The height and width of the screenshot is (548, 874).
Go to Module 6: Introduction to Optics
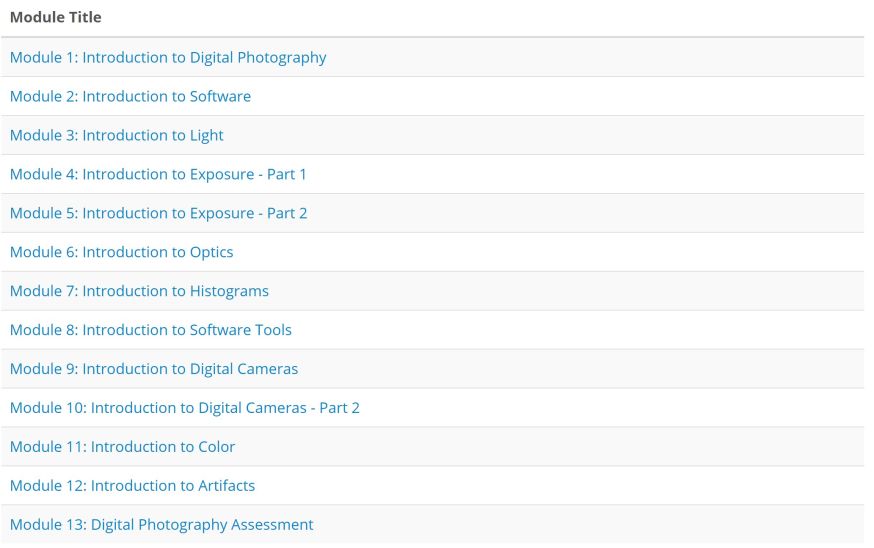pos(121,253)
